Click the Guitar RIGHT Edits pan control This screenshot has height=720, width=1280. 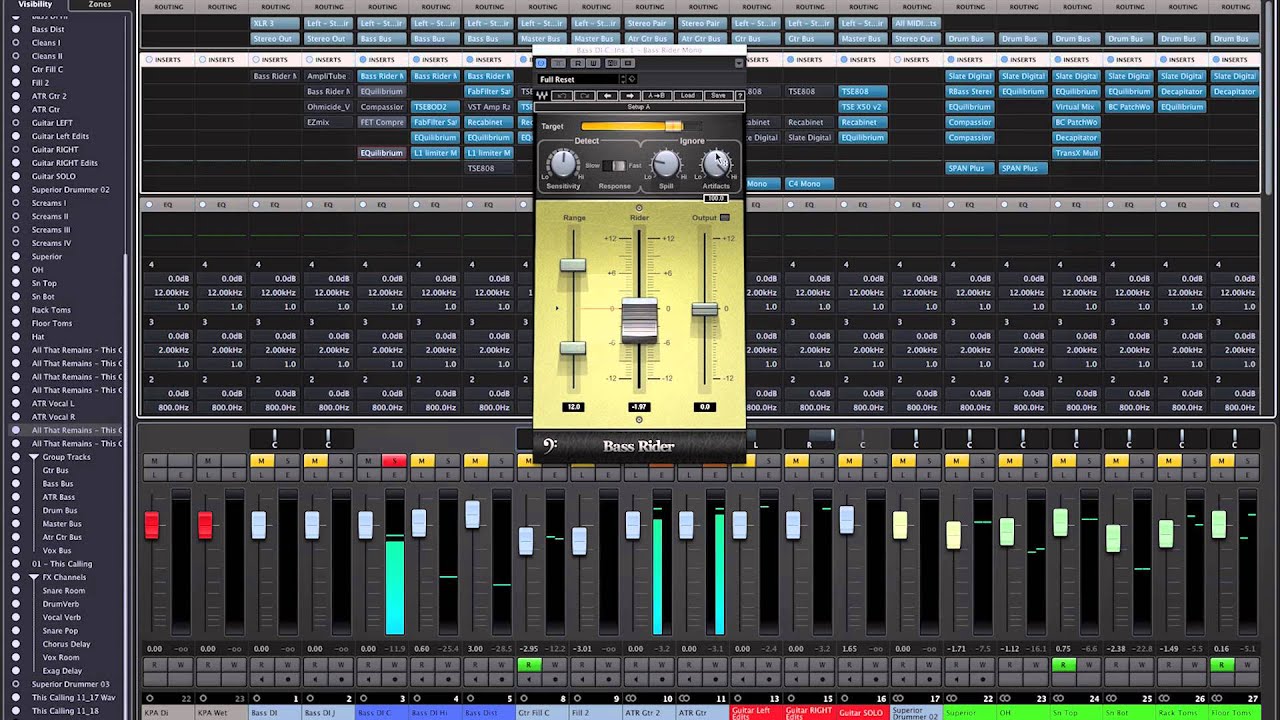pyautogui.click(x=810, y=438)
